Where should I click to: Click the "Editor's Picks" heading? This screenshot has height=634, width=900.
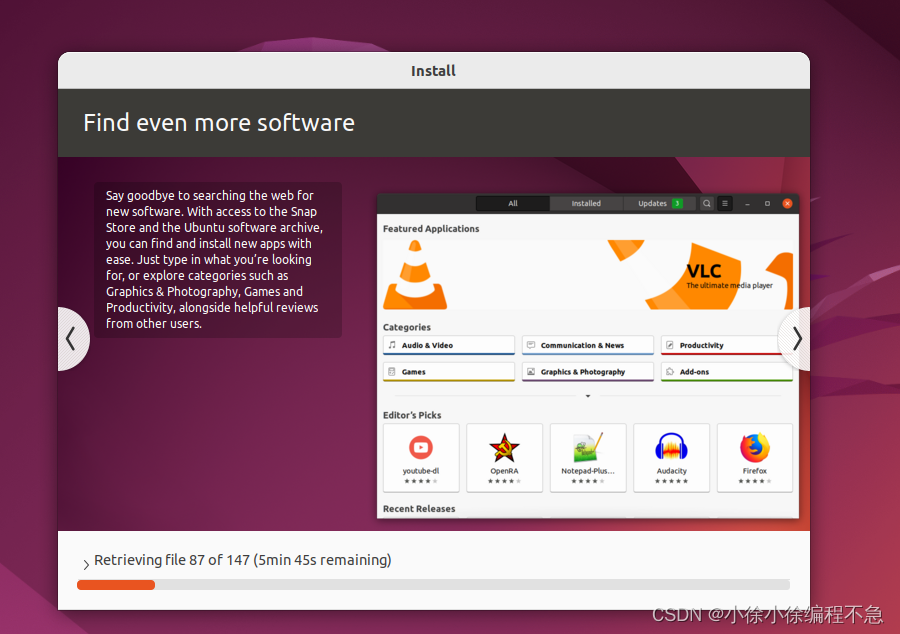coord(412,415)
